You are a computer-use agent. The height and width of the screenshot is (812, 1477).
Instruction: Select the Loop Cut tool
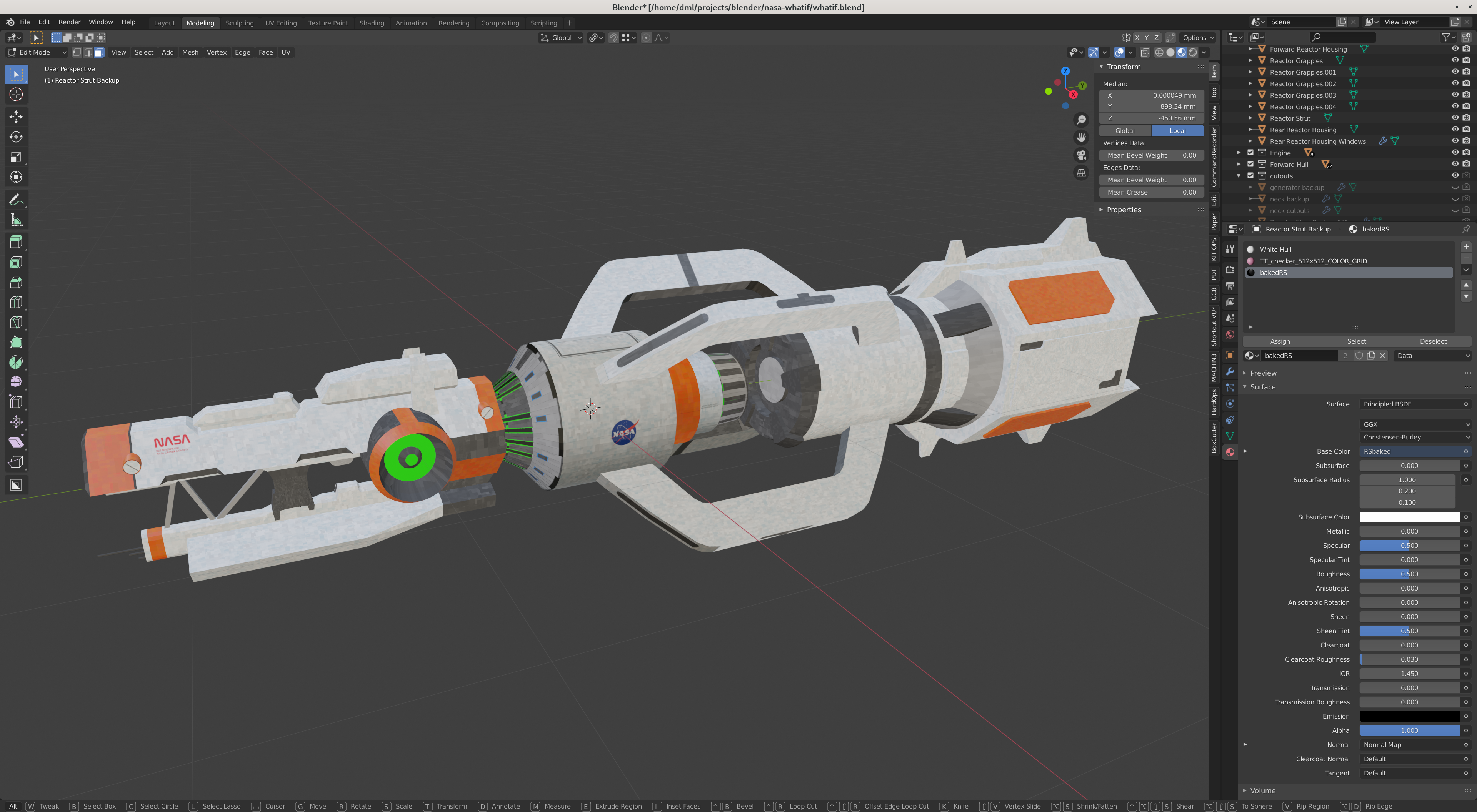click(x=16, y=302)
